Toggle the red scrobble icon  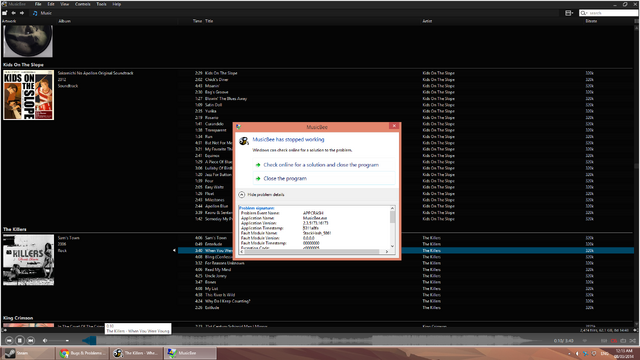coord(613,340)
